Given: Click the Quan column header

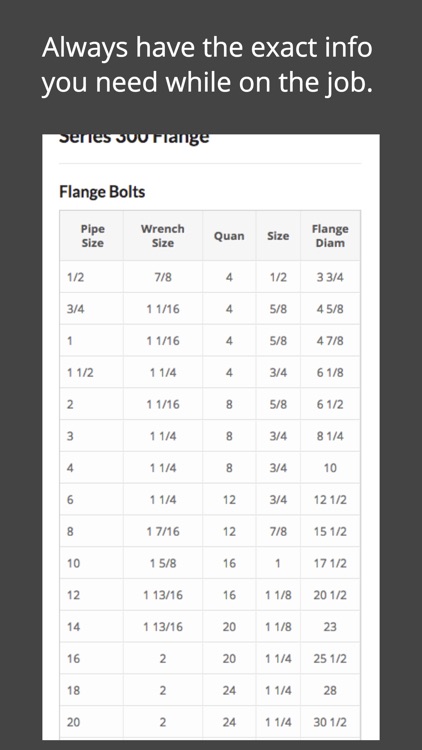Looking at the screenshot, I should pos(229,236).
